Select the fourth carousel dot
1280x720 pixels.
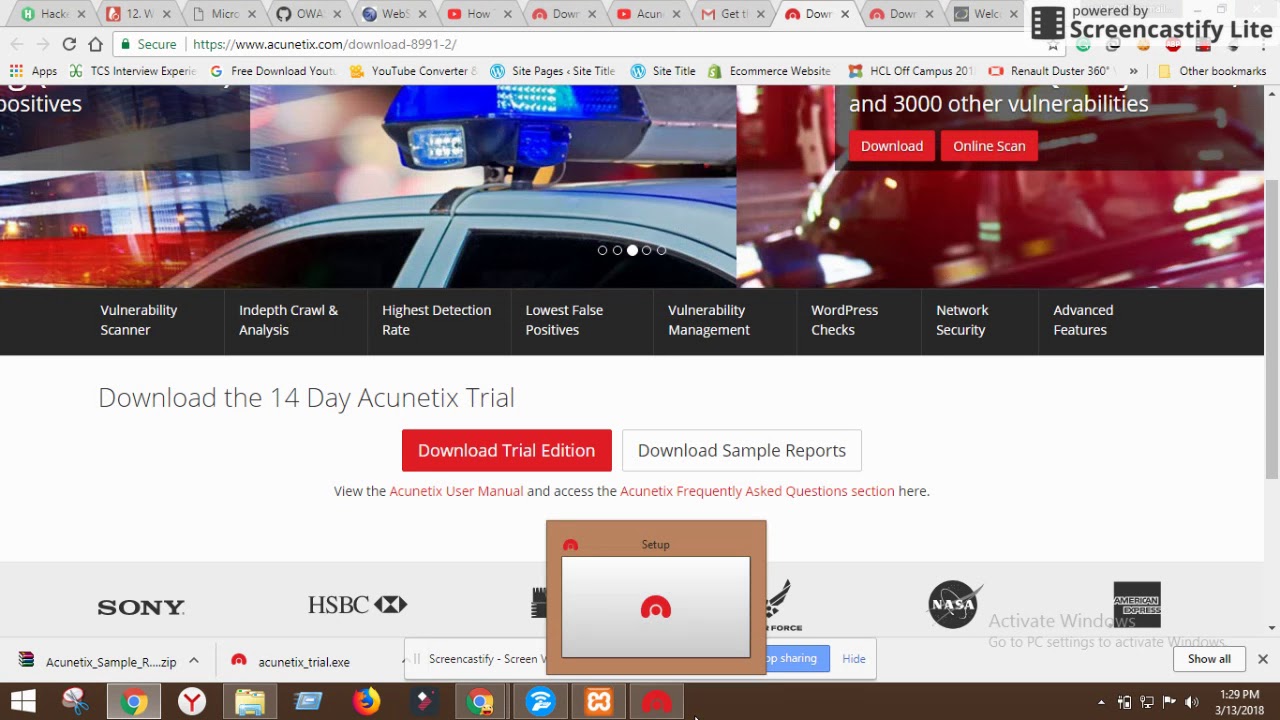(x=647, y=250)
